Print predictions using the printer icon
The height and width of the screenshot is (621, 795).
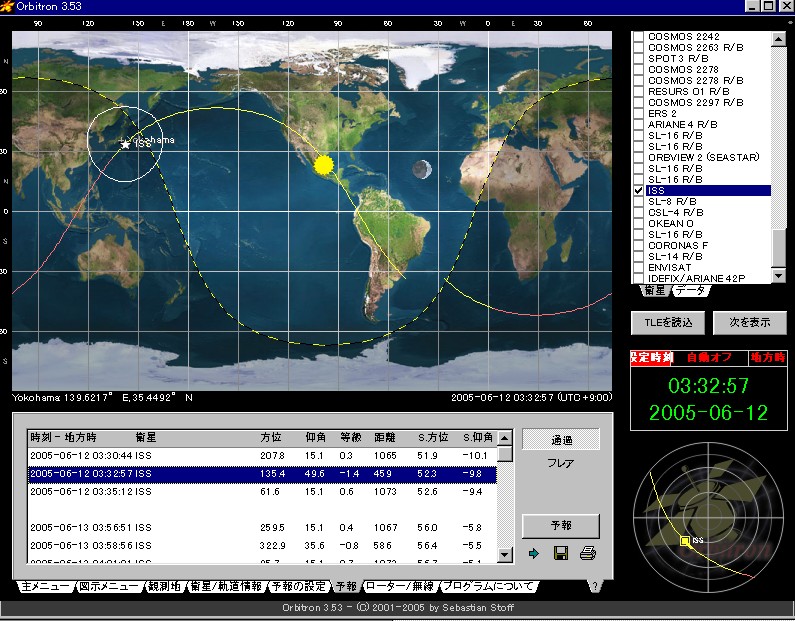pos(588,553)
